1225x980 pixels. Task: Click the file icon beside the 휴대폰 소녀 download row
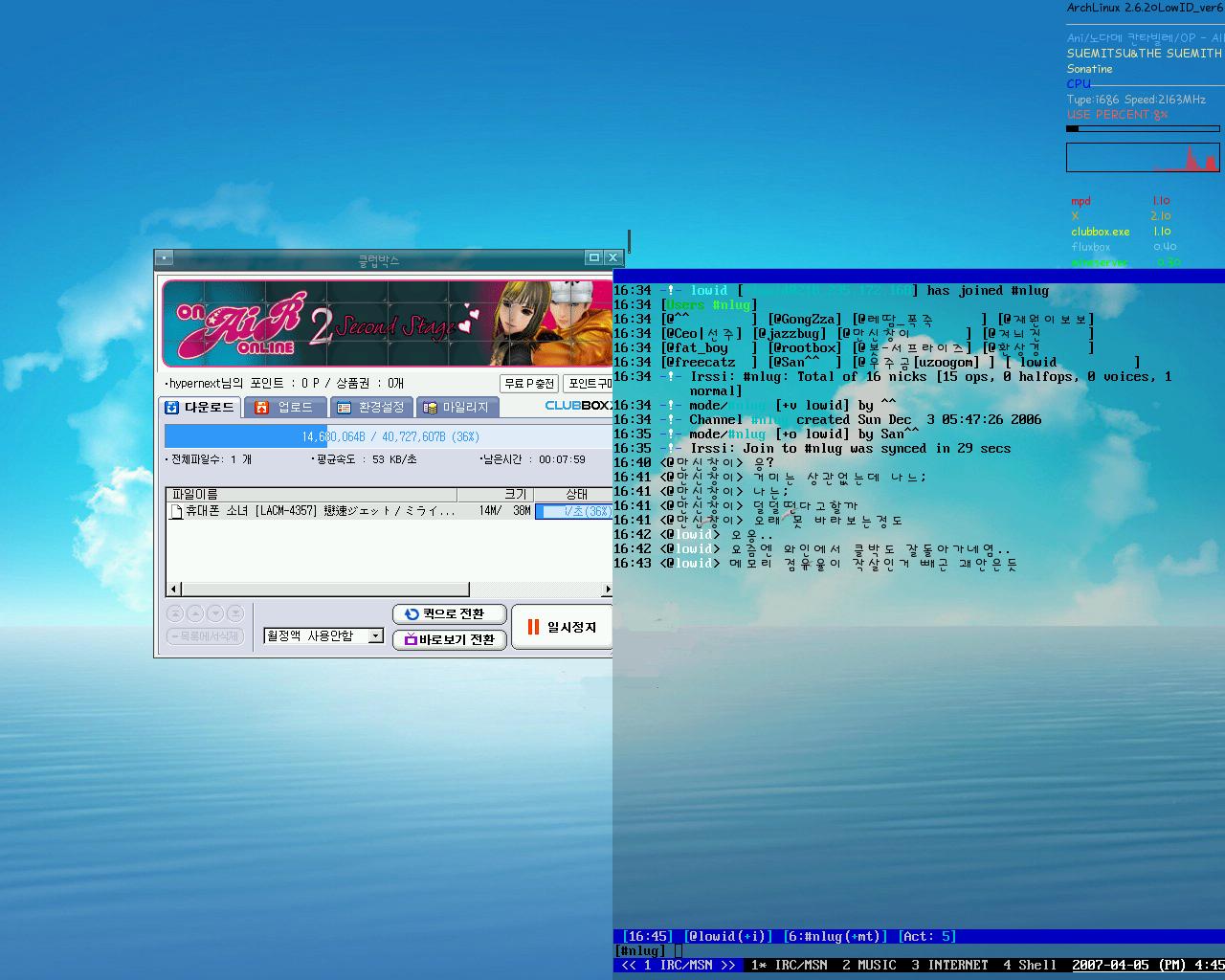click(176, 511)
